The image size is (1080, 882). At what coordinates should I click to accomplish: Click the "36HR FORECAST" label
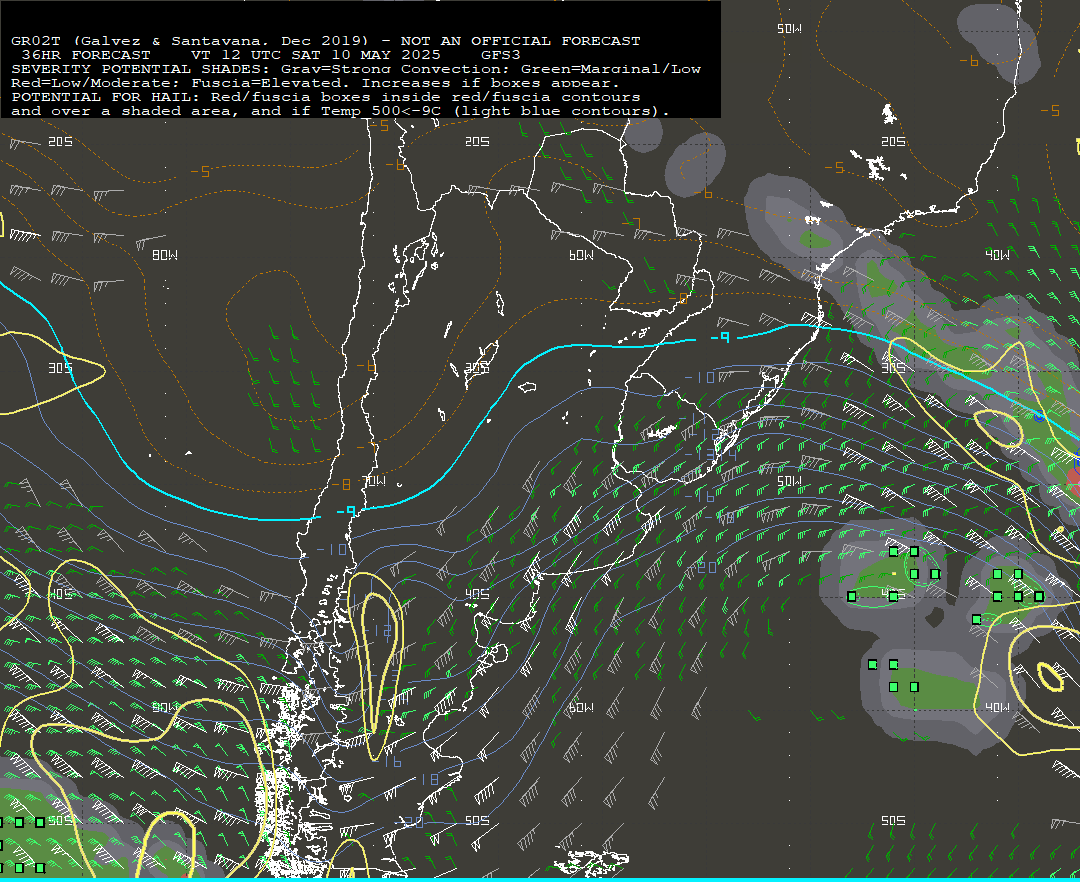[x=86, y=55]
